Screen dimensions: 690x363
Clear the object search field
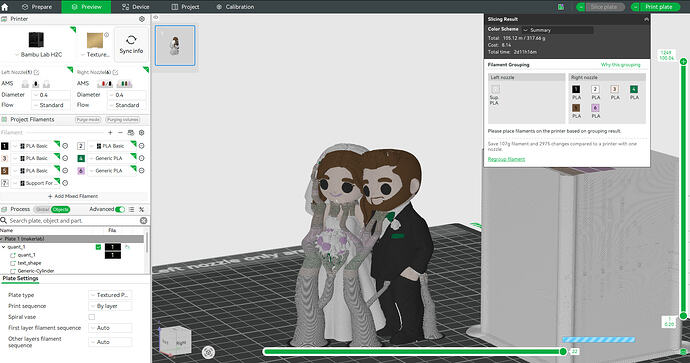pyautogui.click(x=143, y=220)
